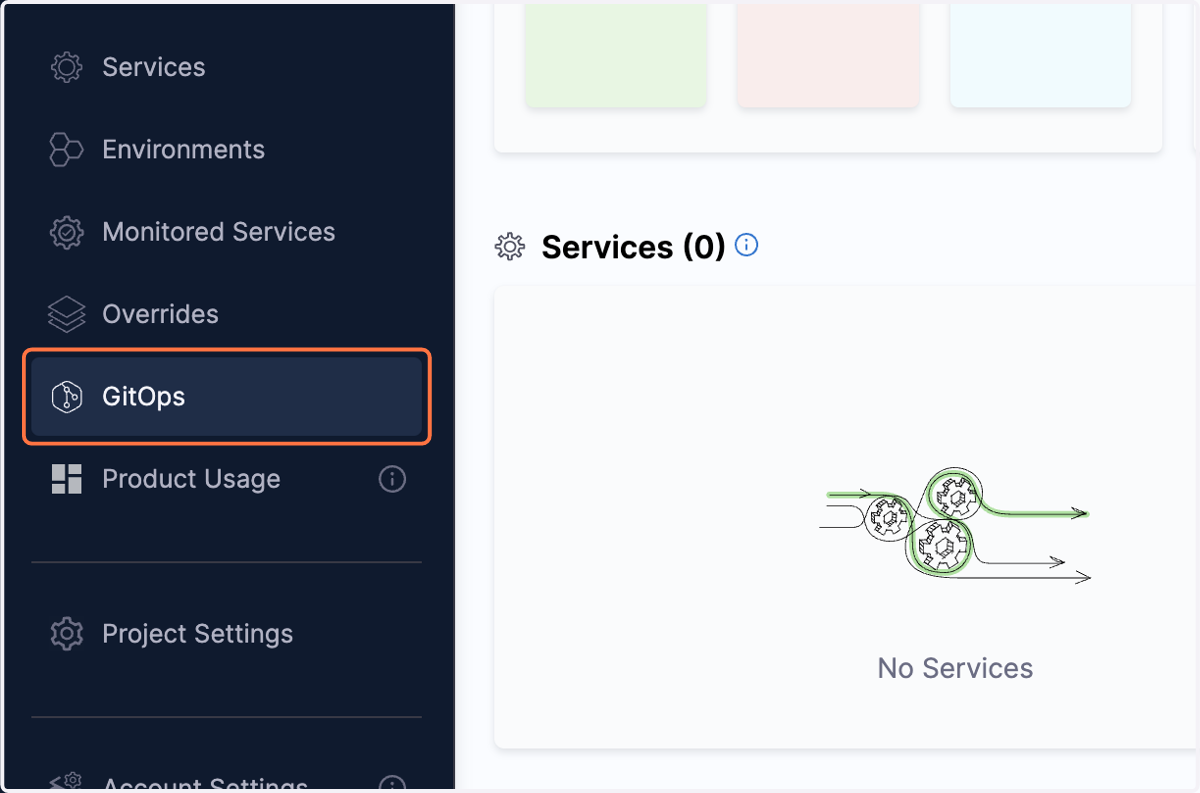Select the Overrides sidebar entry
The width and height of the screenshot is (1200, 793).
[x=226, y=314]
